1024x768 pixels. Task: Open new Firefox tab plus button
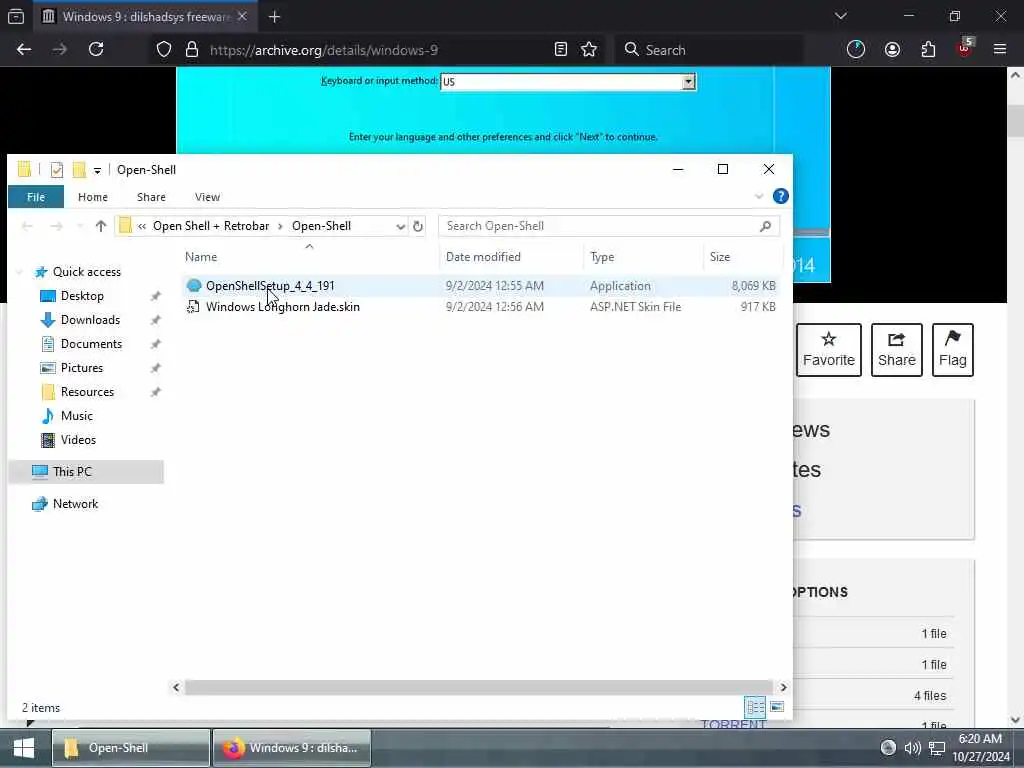(274, 17)
